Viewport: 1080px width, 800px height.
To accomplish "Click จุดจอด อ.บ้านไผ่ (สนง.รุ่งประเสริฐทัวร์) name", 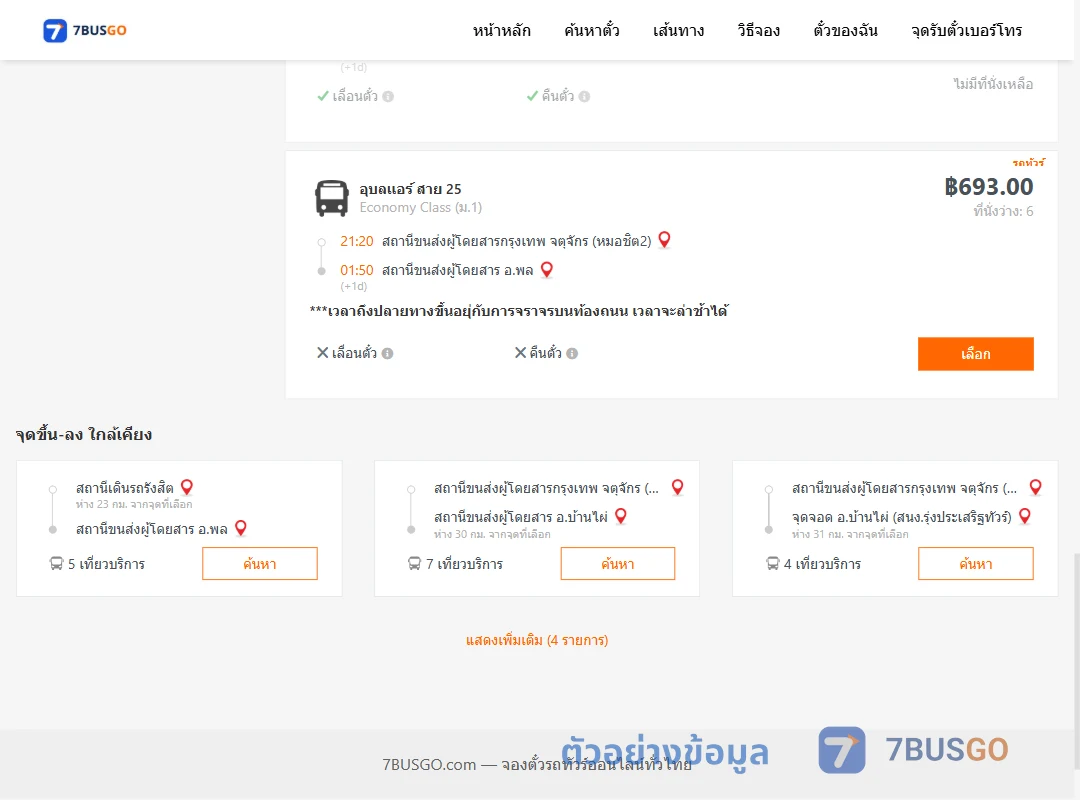I will (902, 517).
